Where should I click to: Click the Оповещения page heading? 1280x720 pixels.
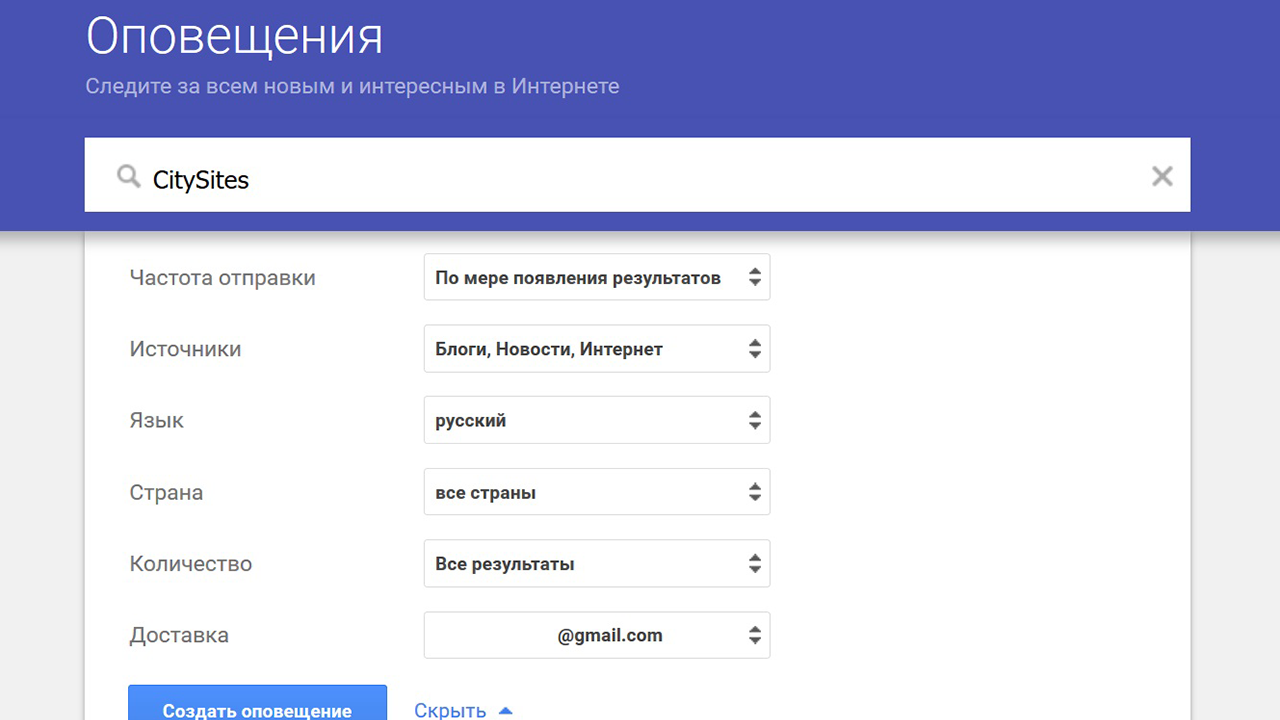[x=235, y=37]
